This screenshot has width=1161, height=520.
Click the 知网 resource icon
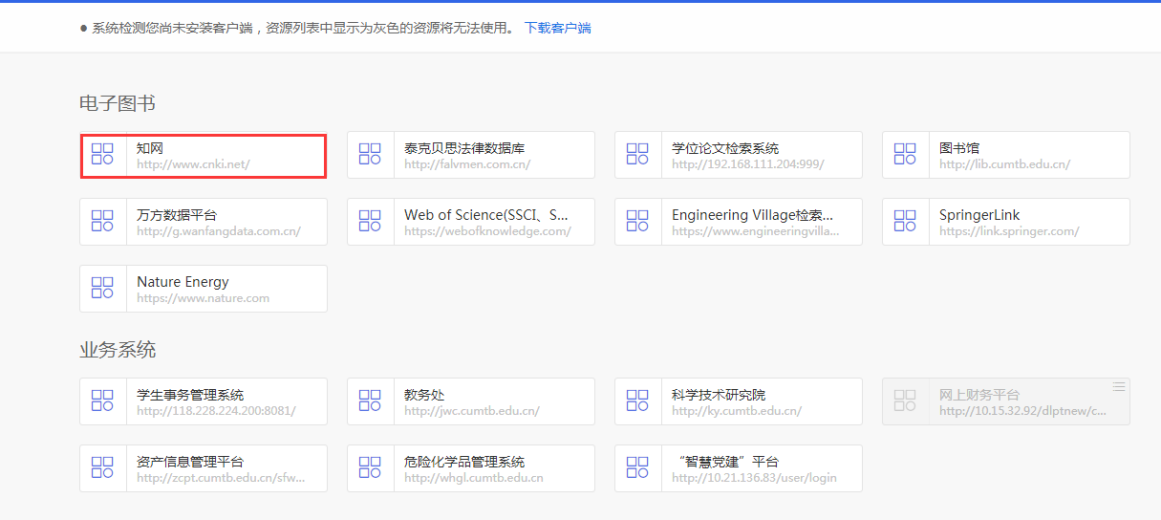103,154
